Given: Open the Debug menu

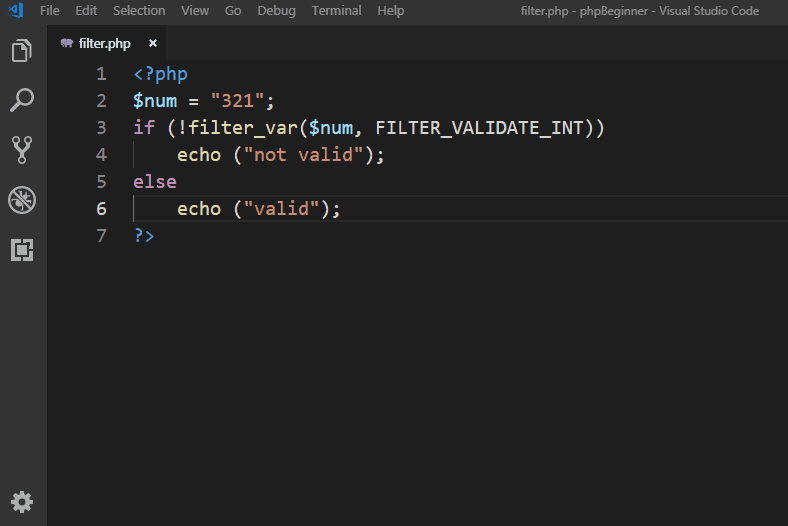Looking at the screenshot, I should (276, 11).
